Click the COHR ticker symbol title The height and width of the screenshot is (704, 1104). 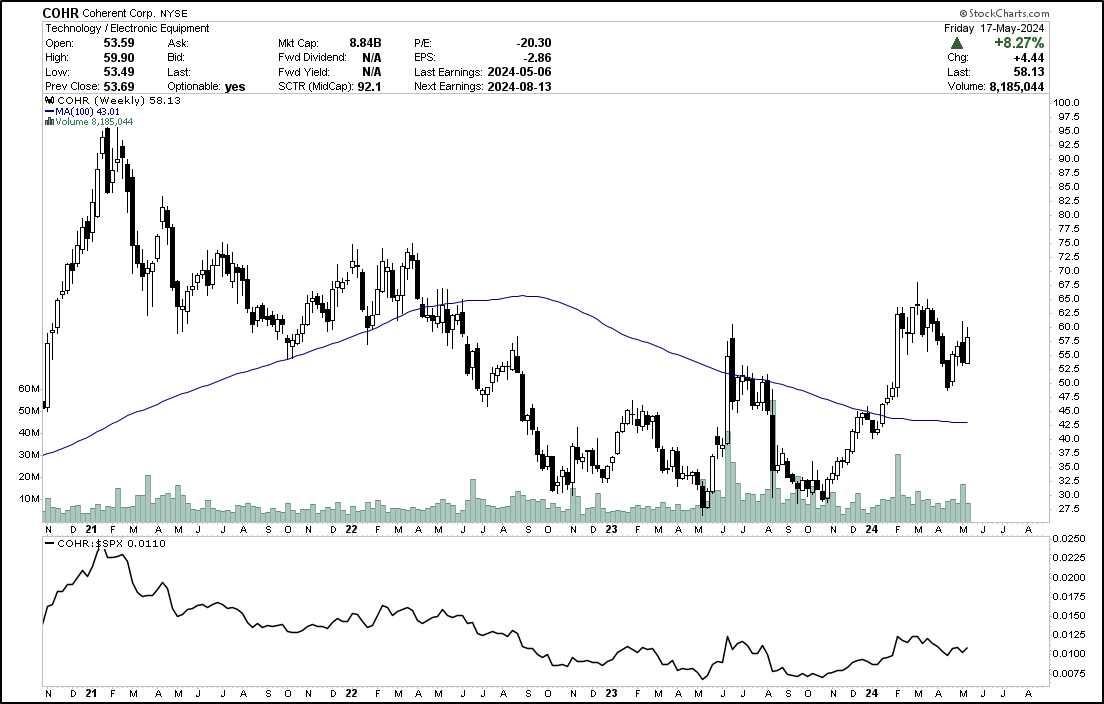[61, 13]
